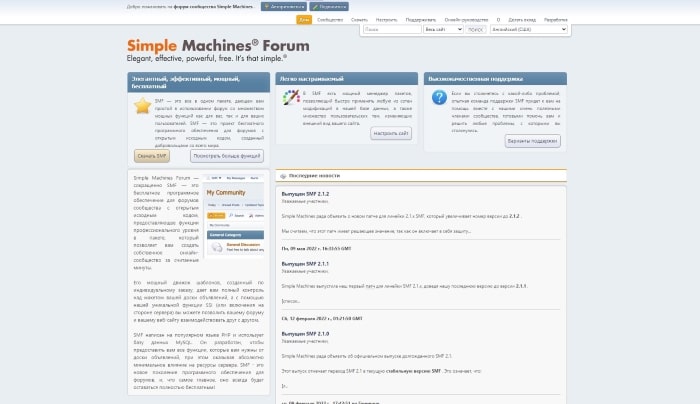Click the Последние новости (Latest news) heading
Viewport: 700px width, 404px height.
pyautogui.click(x=314, y=176)
